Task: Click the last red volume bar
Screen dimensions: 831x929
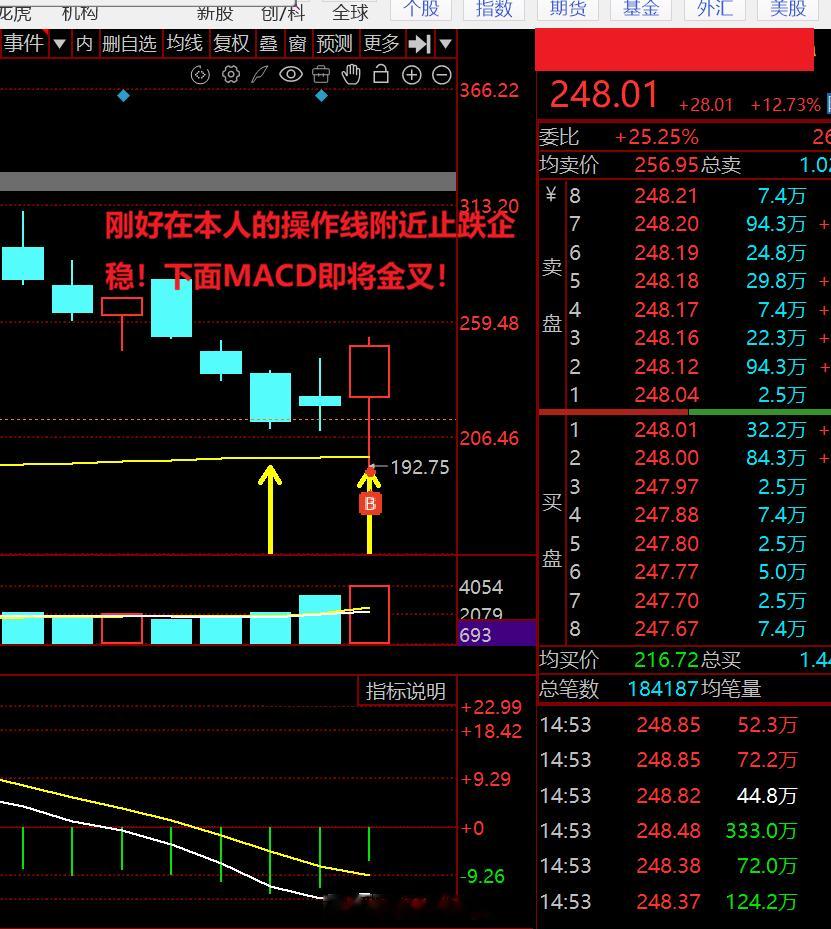Action: 369,614
